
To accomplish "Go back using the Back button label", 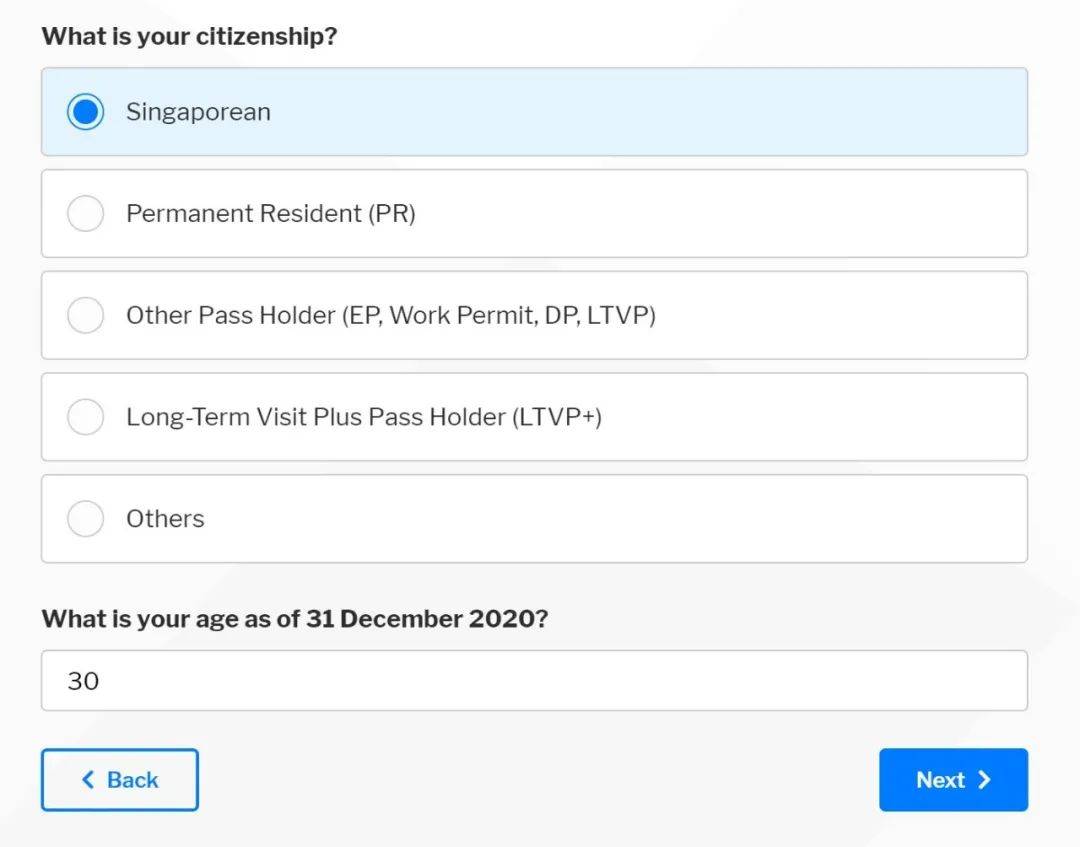I will (132, 780).
